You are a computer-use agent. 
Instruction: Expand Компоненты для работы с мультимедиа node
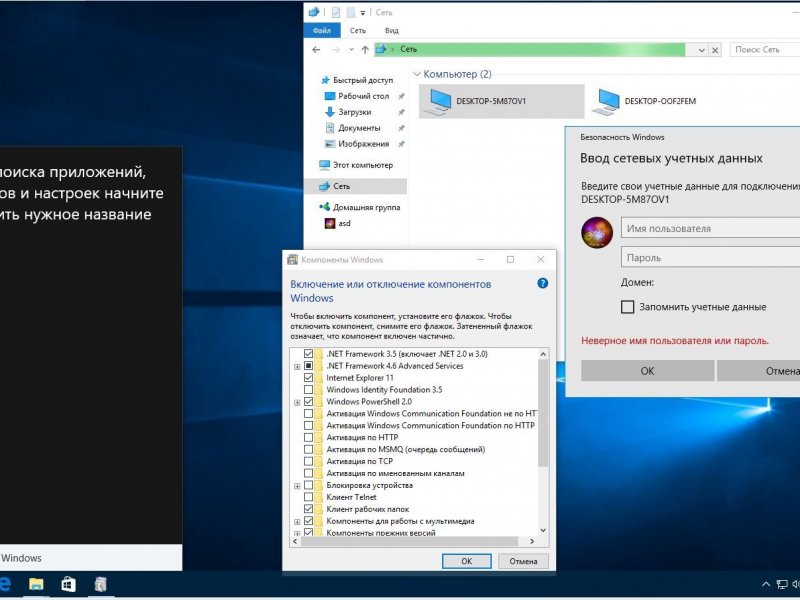point(297,521)
